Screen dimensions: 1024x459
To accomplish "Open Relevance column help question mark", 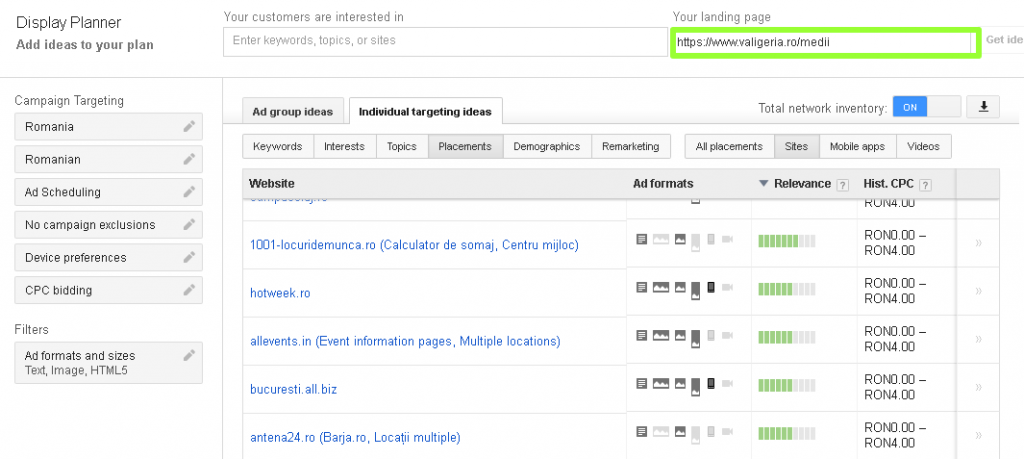I will pyautogui.click(x=842, y=185).
